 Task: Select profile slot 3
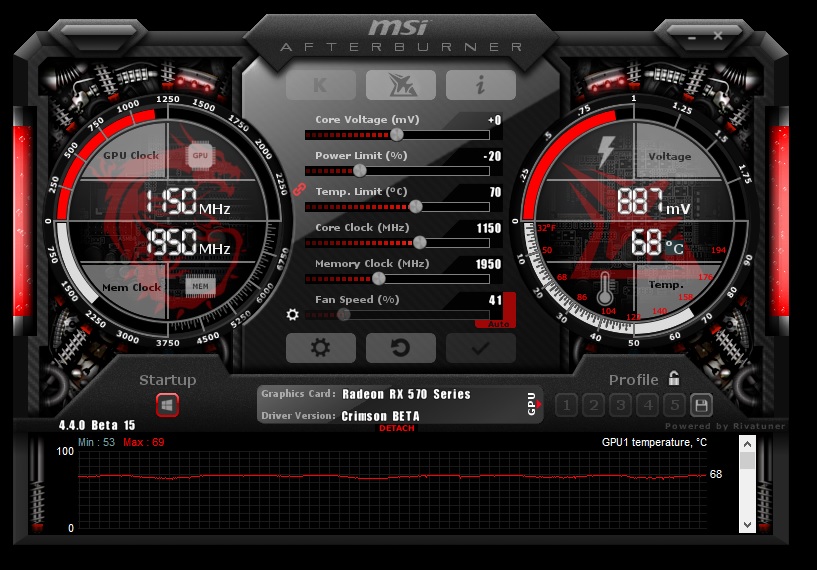tap(621, 405)
